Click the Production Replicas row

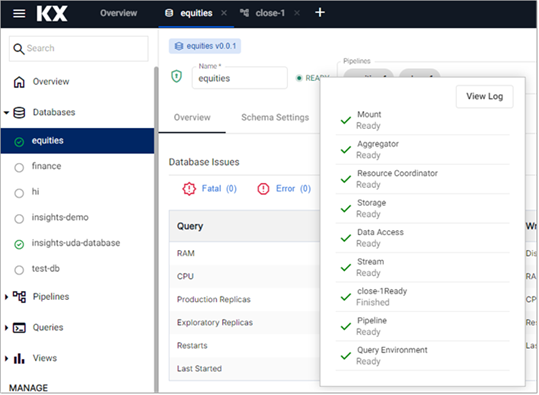point(244,299)
